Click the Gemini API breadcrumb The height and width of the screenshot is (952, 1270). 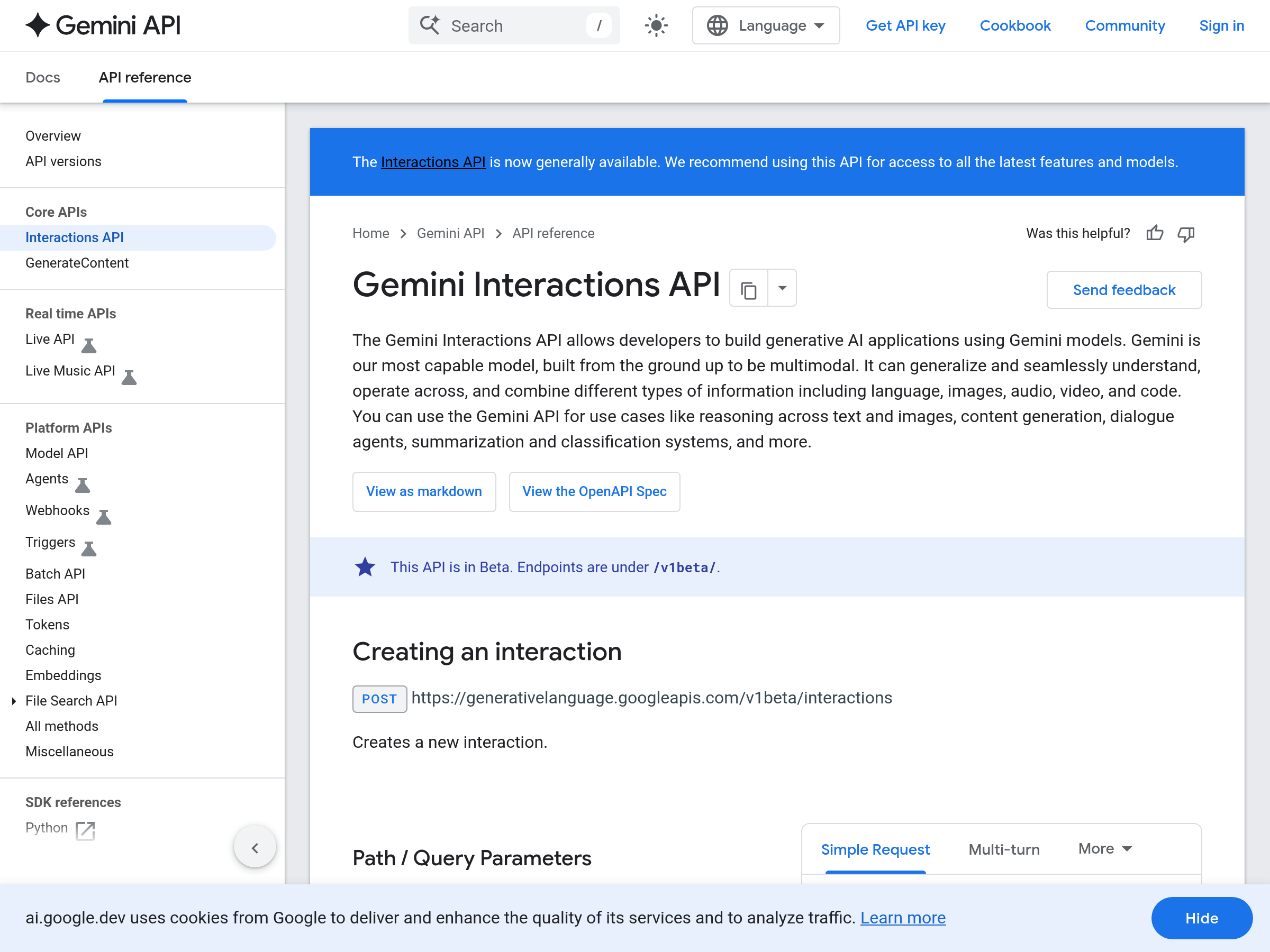coord(450,233)
